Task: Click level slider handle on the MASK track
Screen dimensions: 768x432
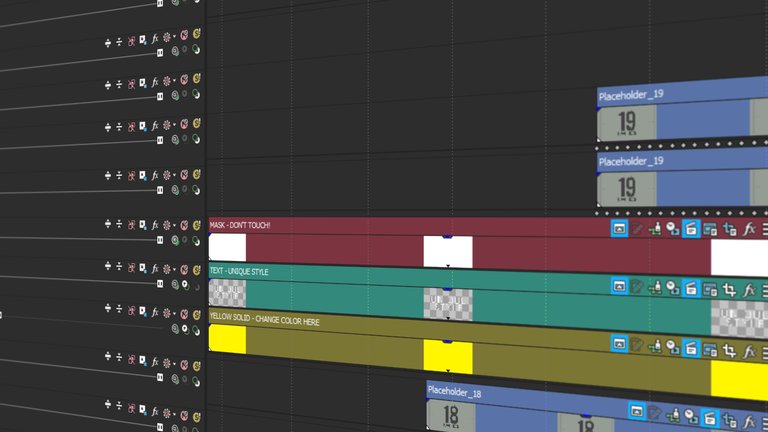Action: click(x=160, y=240)
